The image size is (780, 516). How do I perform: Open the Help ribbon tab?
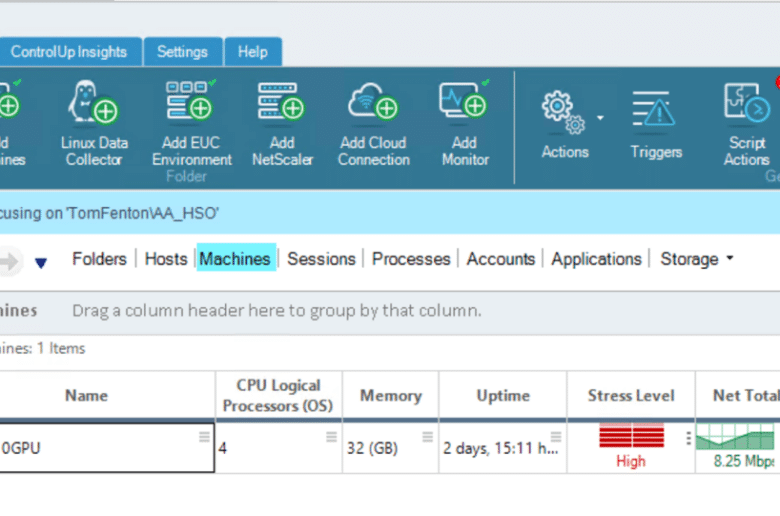[253, 52]
